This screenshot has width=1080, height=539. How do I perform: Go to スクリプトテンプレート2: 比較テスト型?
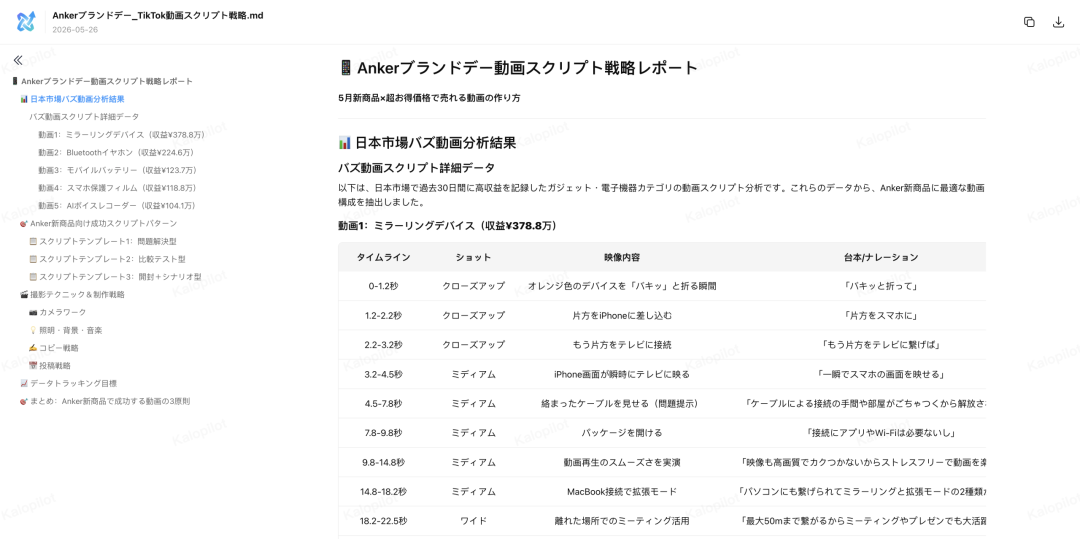(x=107, y=260)
